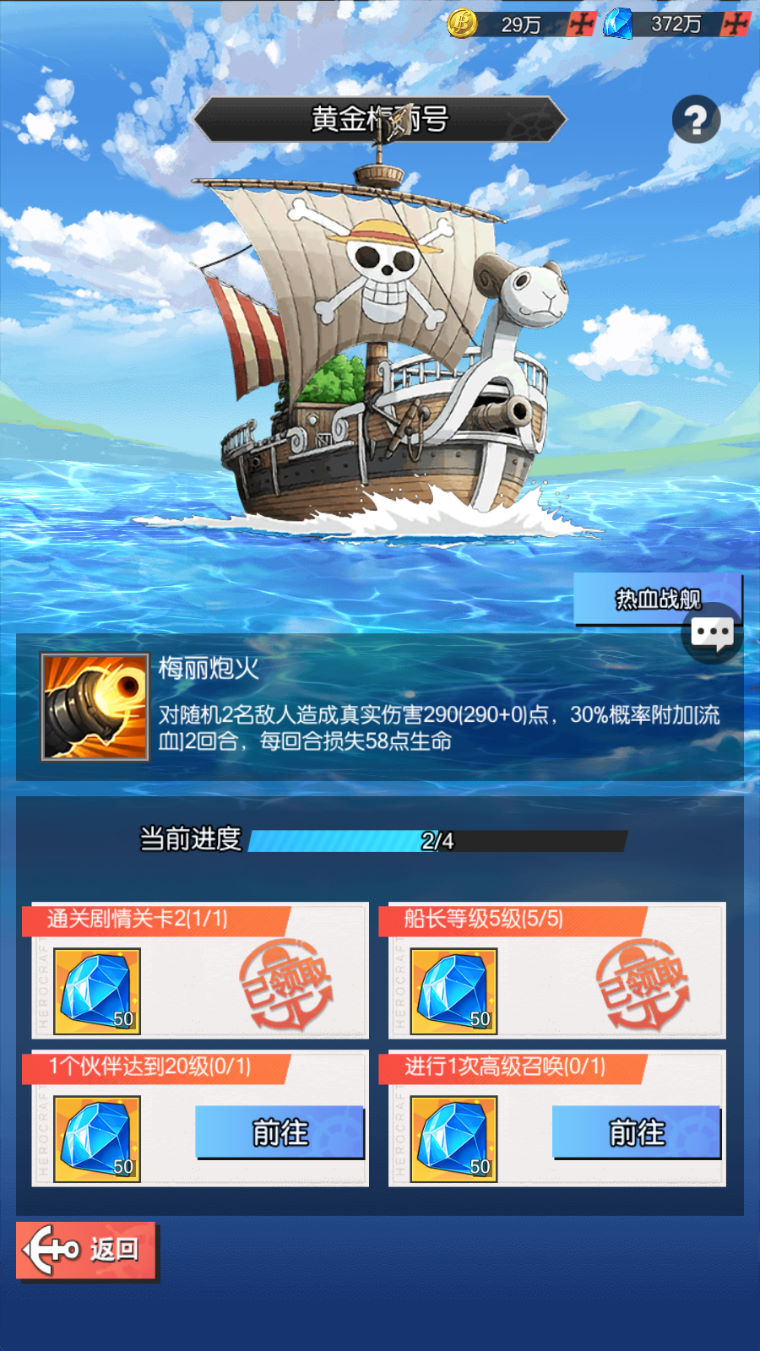Add diamonds with the plus button beside 372万
Screen dimensions: 760x1351
point(736,25)
